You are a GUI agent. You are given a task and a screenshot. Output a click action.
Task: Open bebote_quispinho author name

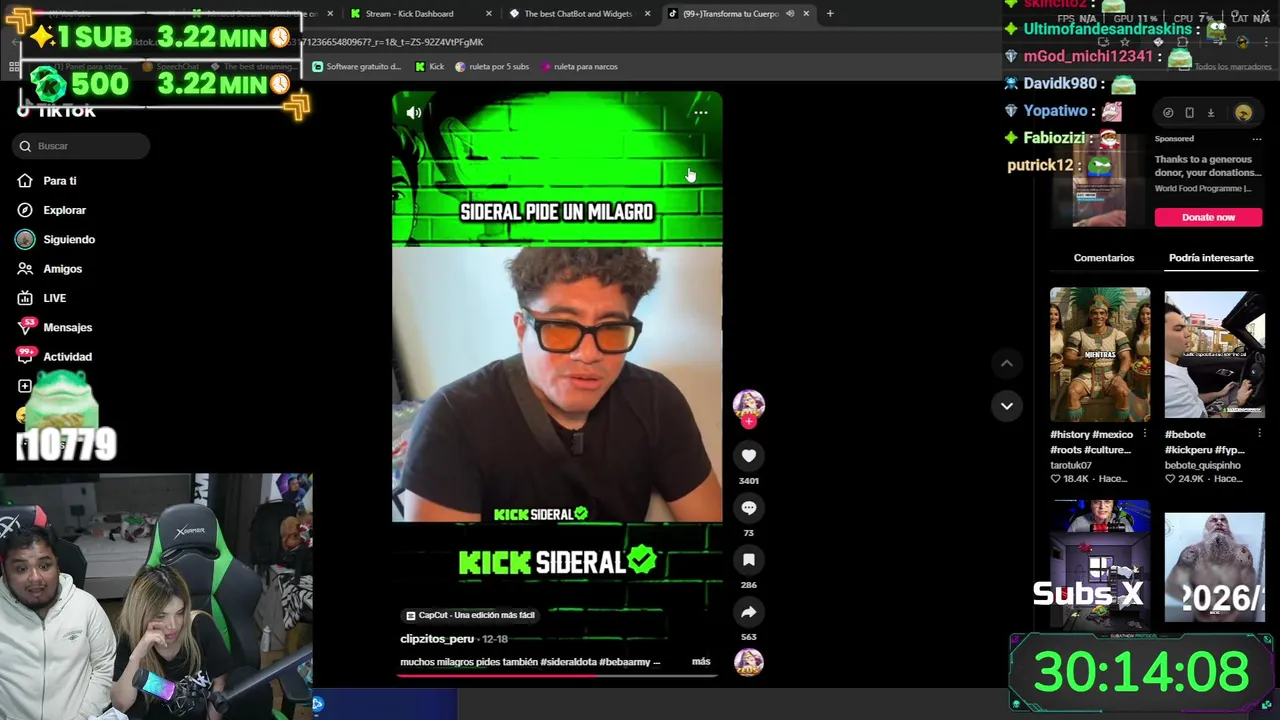[x=1202, y=465]
